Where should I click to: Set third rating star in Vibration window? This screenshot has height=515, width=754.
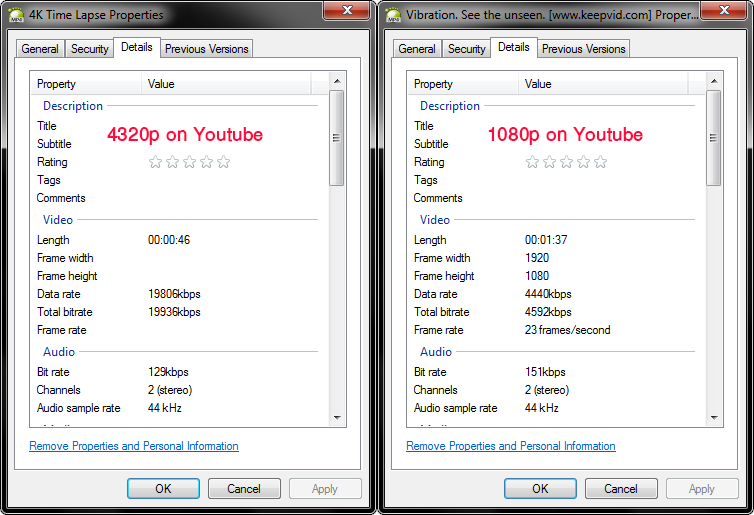566,162
